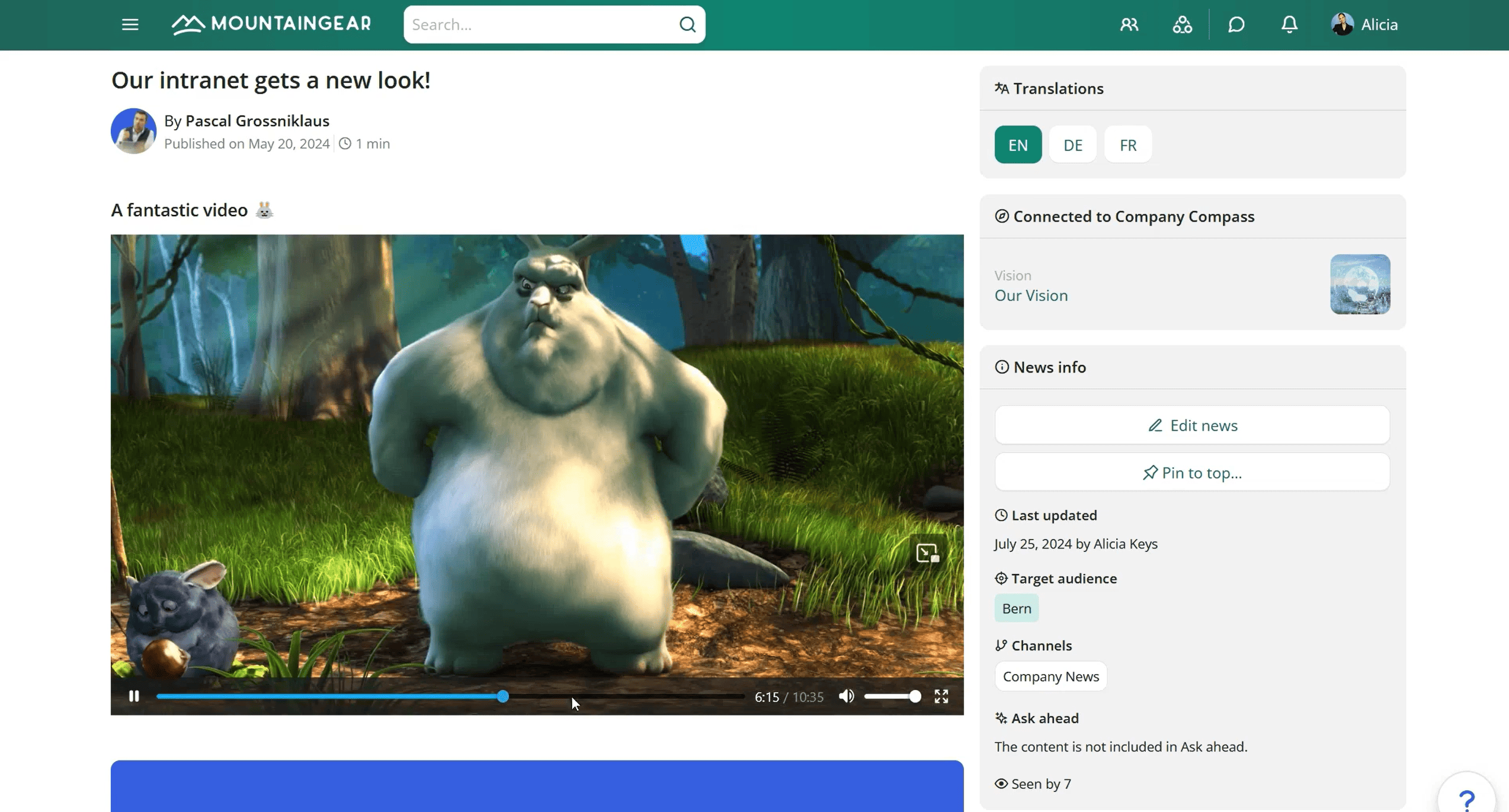The height and width of the screenshot is (812, 1509).
Task: Adjust the volume slider
Action: click(892, 696)
